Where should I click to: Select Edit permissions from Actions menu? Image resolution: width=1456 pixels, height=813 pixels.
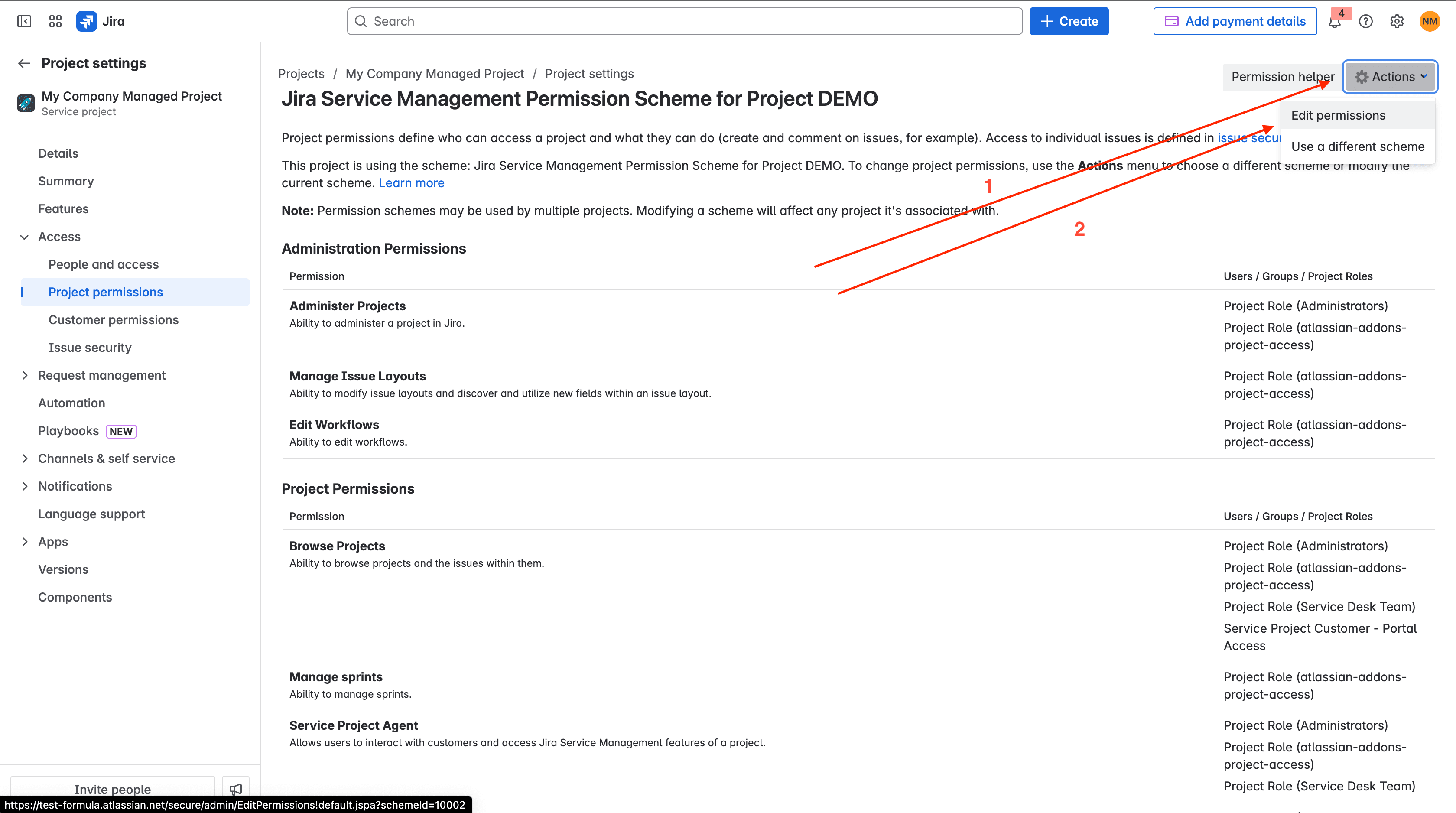(x=1358, y=115)
